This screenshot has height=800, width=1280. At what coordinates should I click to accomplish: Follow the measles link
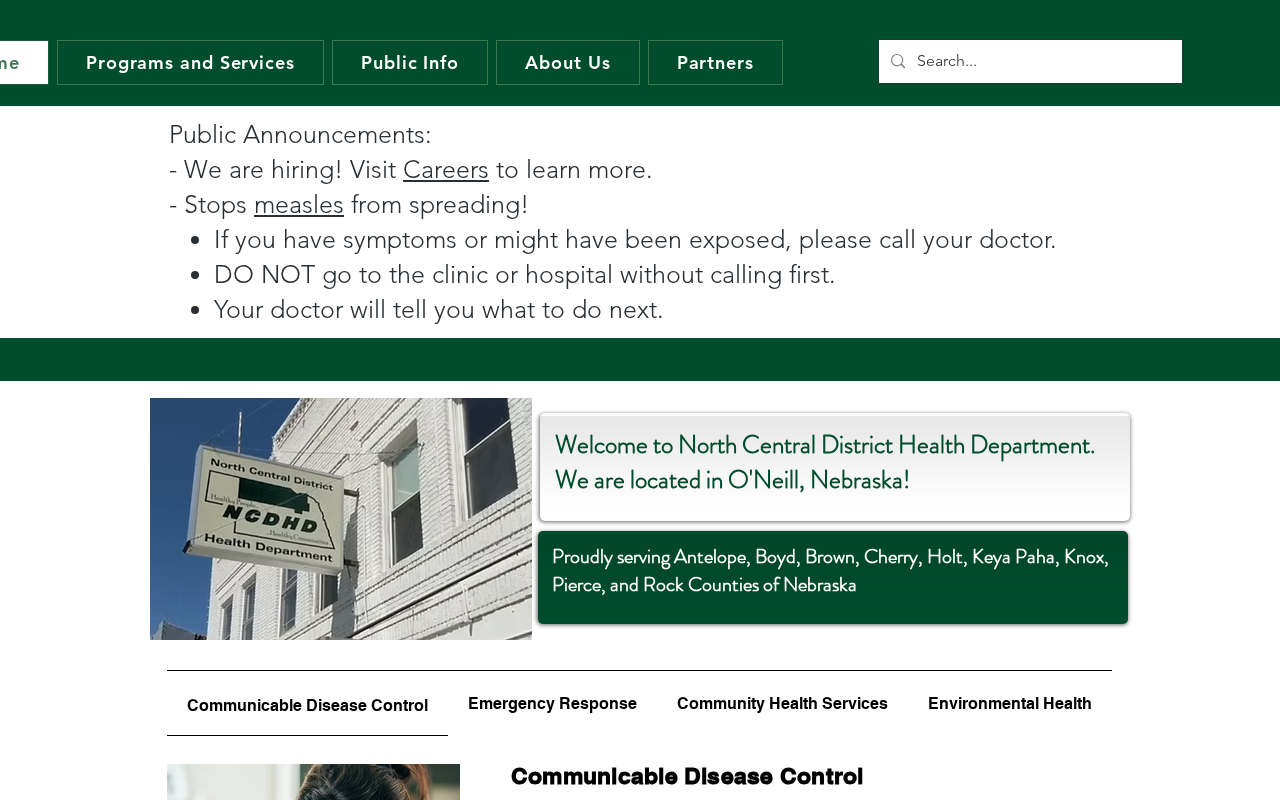pos(299,205)
